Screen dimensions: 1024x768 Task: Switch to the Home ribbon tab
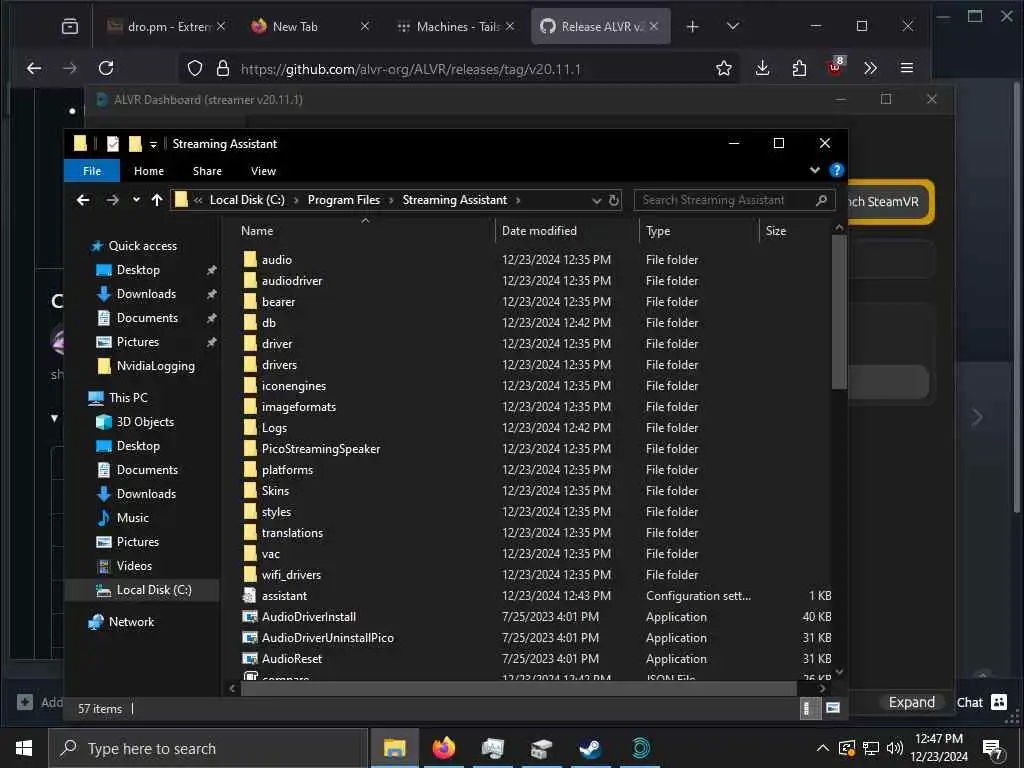coord(149,171)
